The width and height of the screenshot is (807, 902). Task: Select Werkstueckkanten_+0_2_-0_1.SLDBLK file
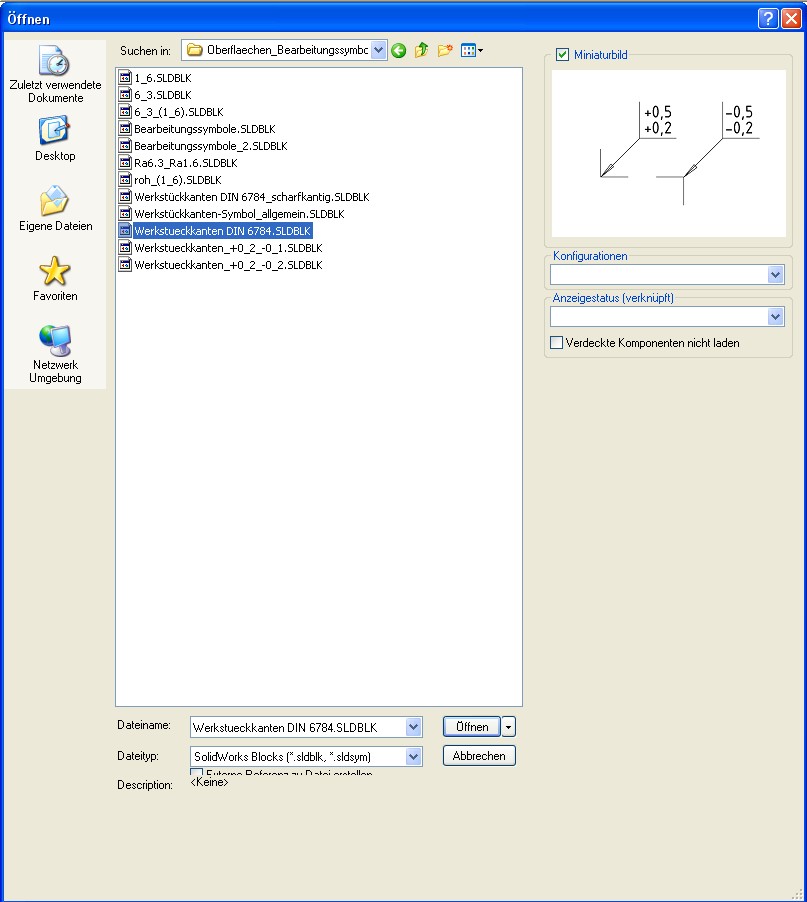click(221, 248)
